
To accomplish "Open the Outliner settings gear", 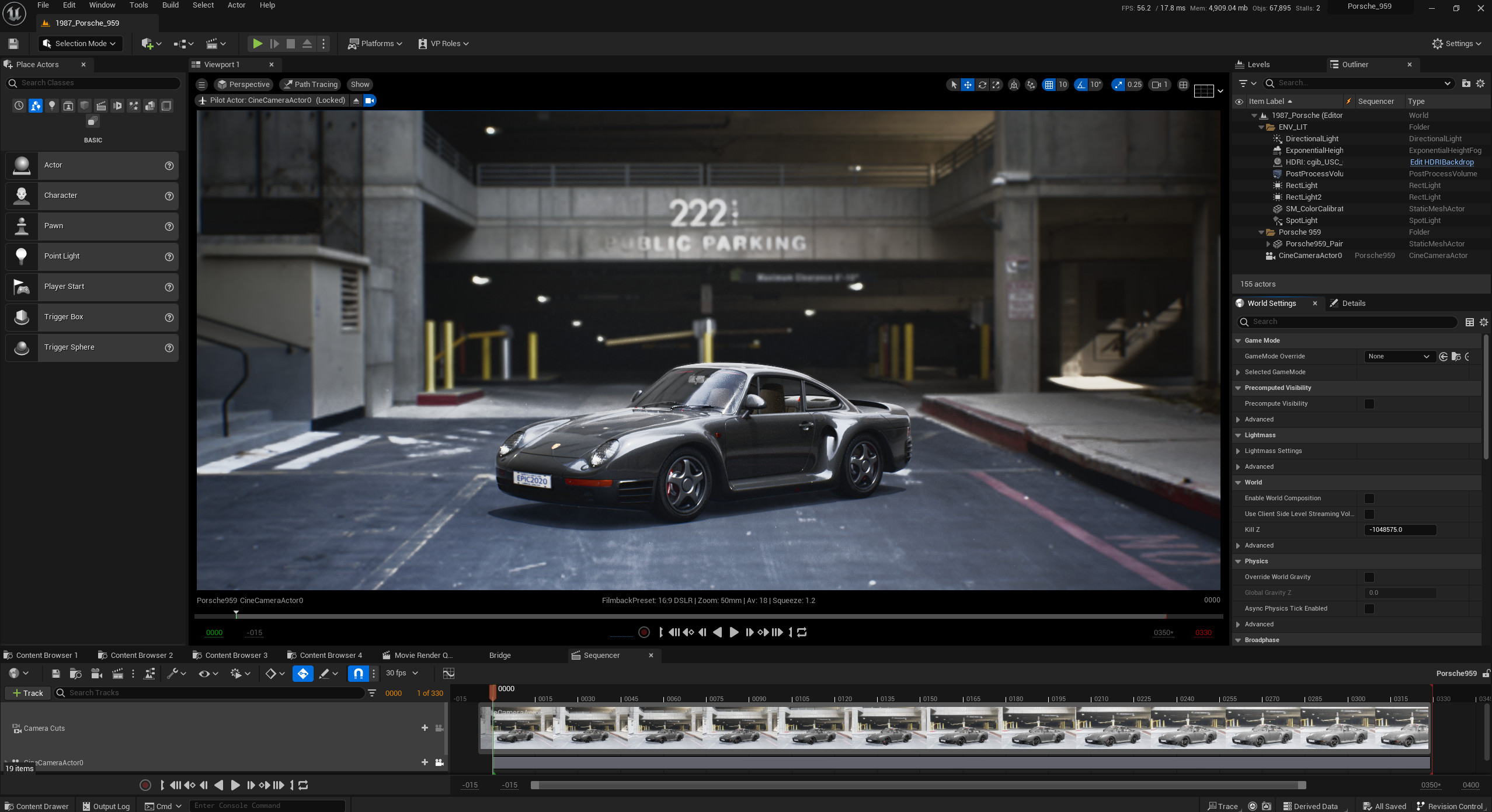I will pos(1480,83).
